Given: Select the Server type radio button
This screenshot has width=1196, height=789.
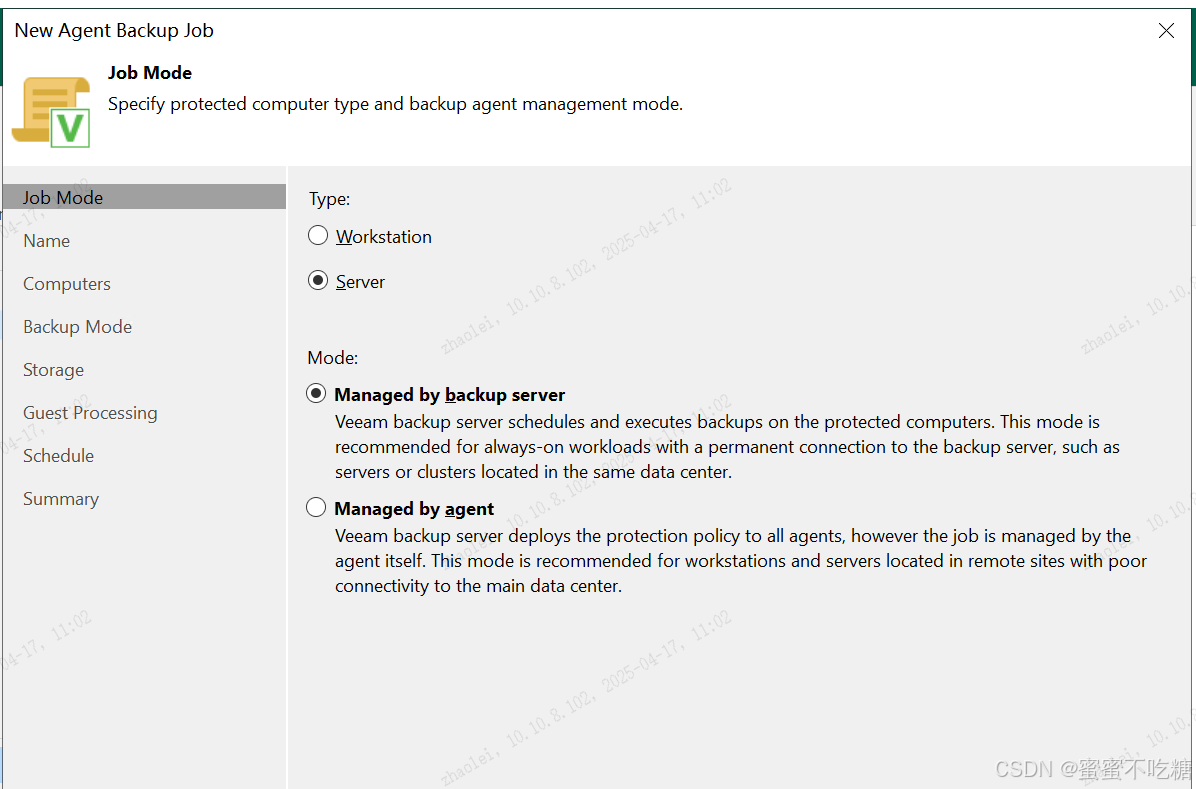Looking at the screenshot, I should click(318, 281).
